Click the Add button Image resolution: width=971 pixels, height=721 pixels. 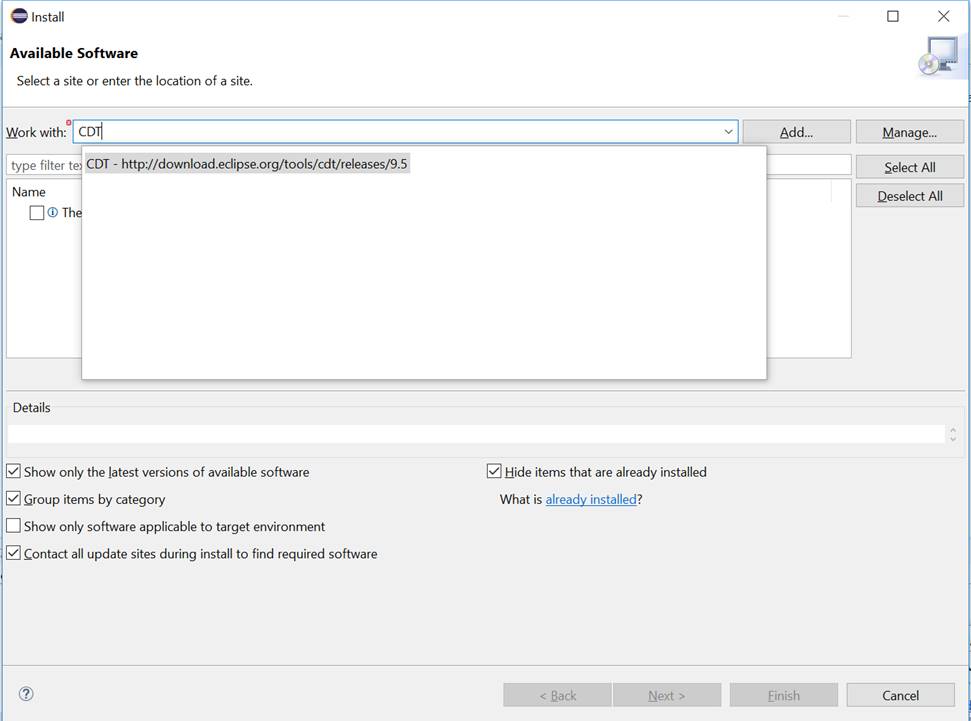click(796, 131)
